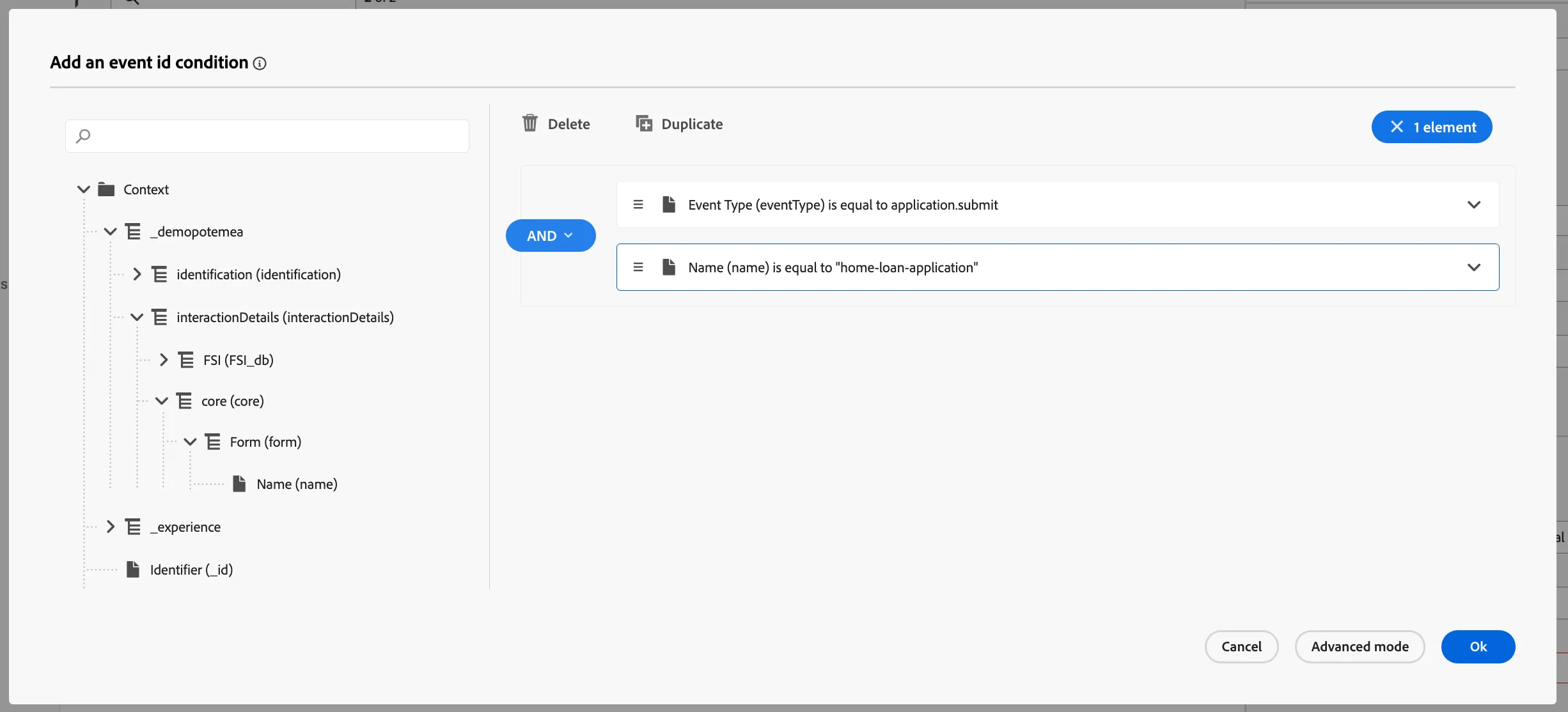Screen dimensions: 1568x712
Task: Collapse the Context folder
Action: coord(83,189)
